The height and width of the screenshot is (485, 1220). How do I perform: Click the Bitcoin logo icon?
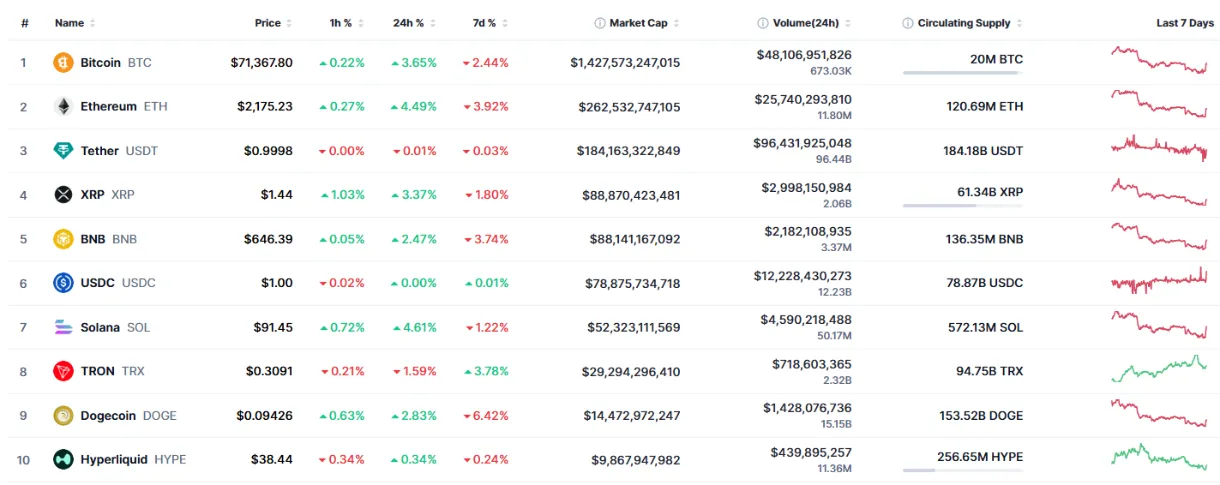[x=63, y=63]
